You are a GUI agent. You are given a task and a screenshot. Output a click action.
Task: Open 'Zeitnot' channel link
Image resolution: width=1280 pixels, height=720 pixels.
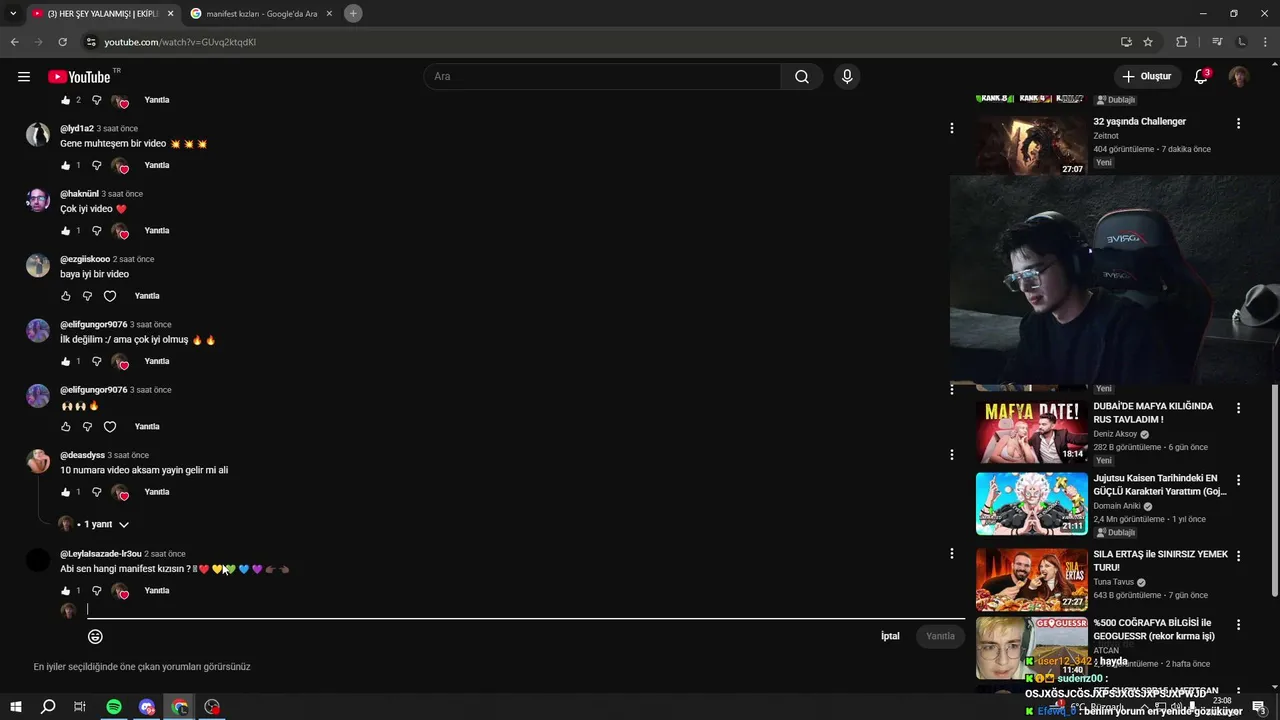(1106, 136)
